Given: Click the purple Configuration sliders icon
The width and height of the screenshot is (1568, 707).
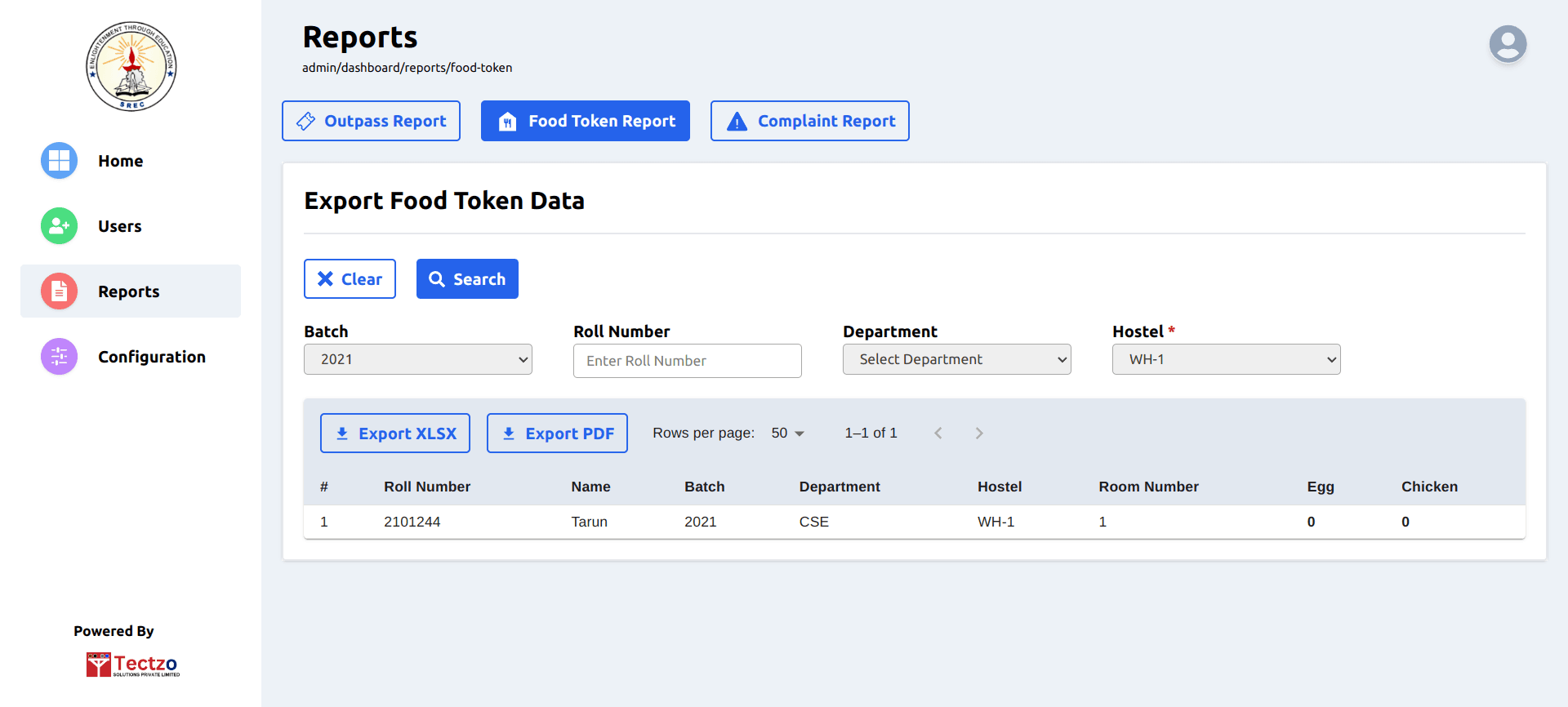Looking at the screenshot, I should coord(59,357).
